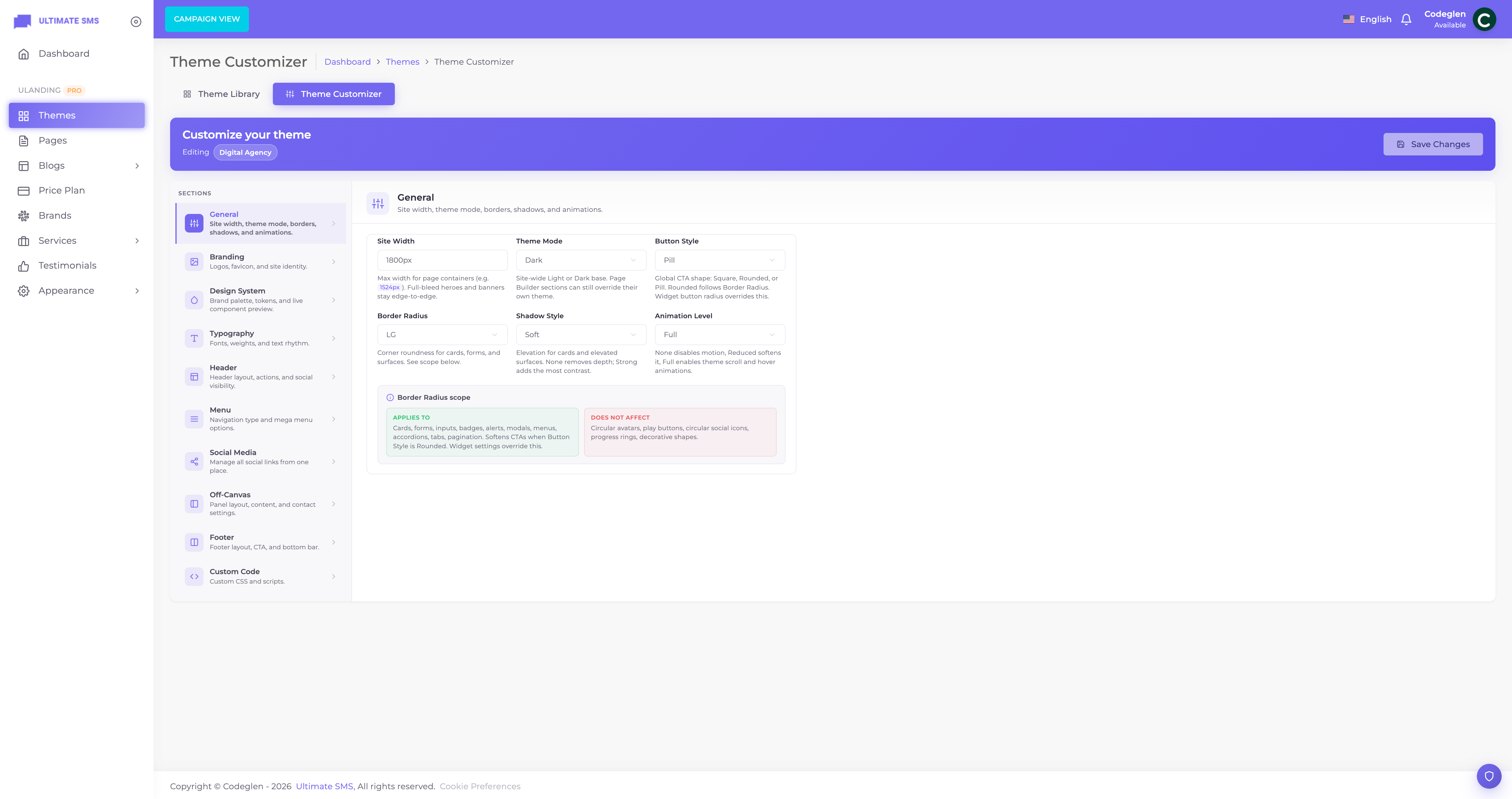Open the Animation Level dropdown
The image size is (1512, 799).
(x=720, y=335)
